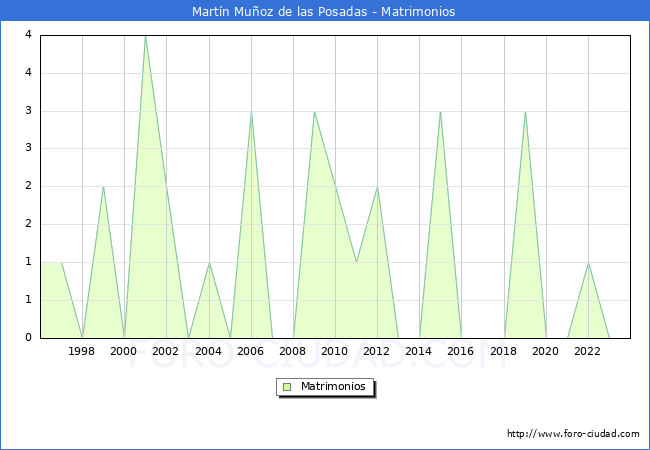Screen dimensions: 650x450
Task: Click the 2000 x-axis label
Action: (x=124, y=351)
